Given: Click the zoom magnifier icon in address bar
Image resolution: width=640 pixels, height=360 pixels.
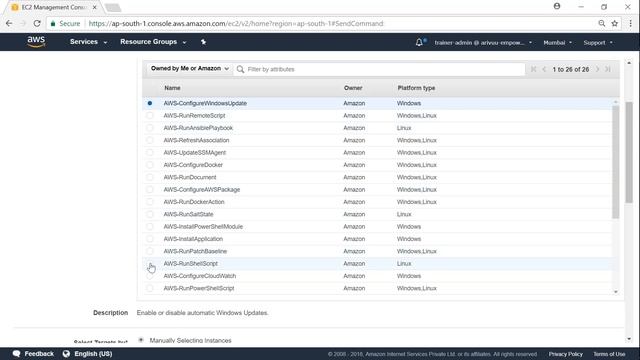Looking at the screenshot, I should click(602, 24).
